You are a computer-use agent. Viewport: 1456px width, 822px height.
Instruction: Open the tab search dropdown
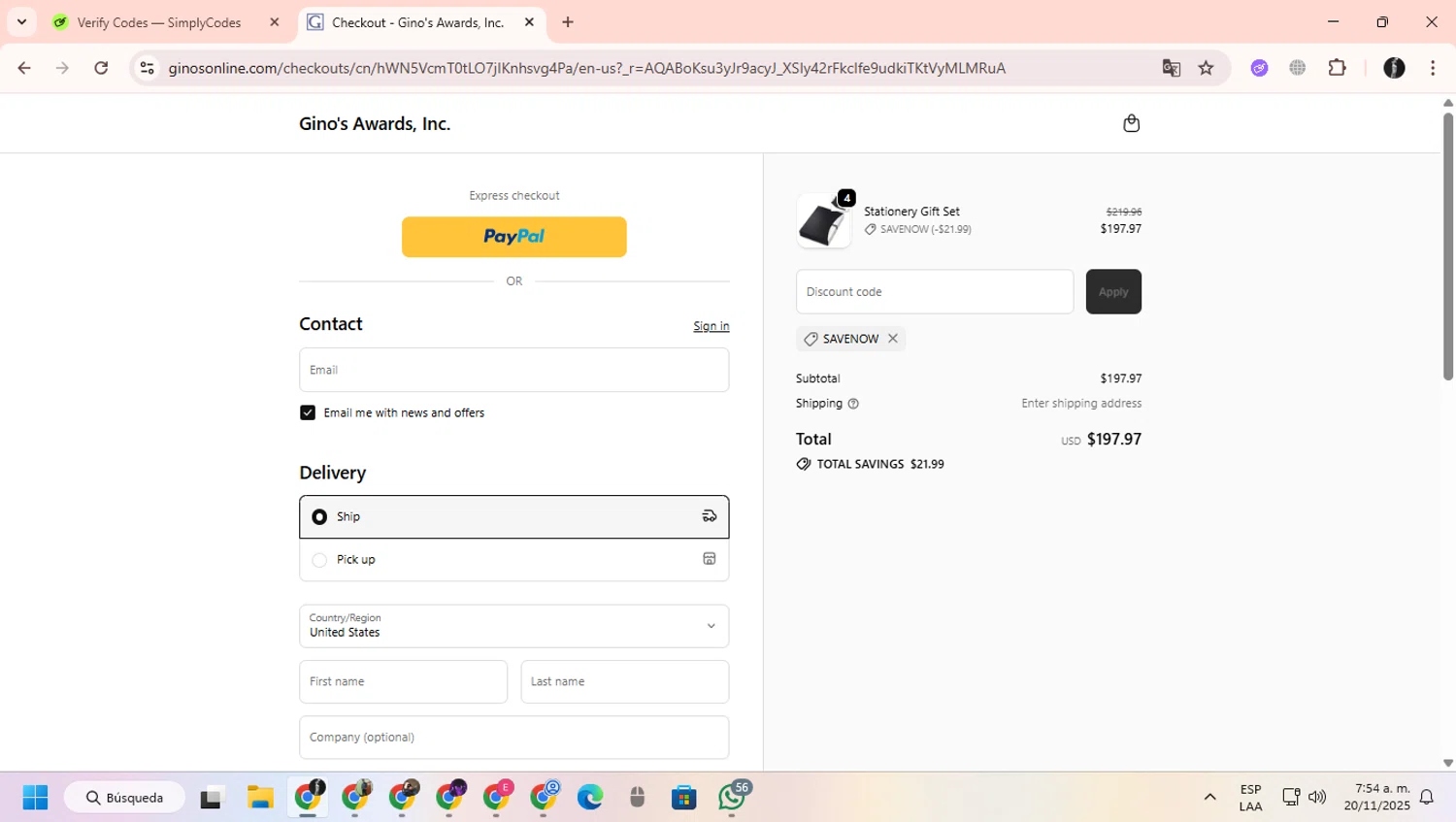coord(21,21)
